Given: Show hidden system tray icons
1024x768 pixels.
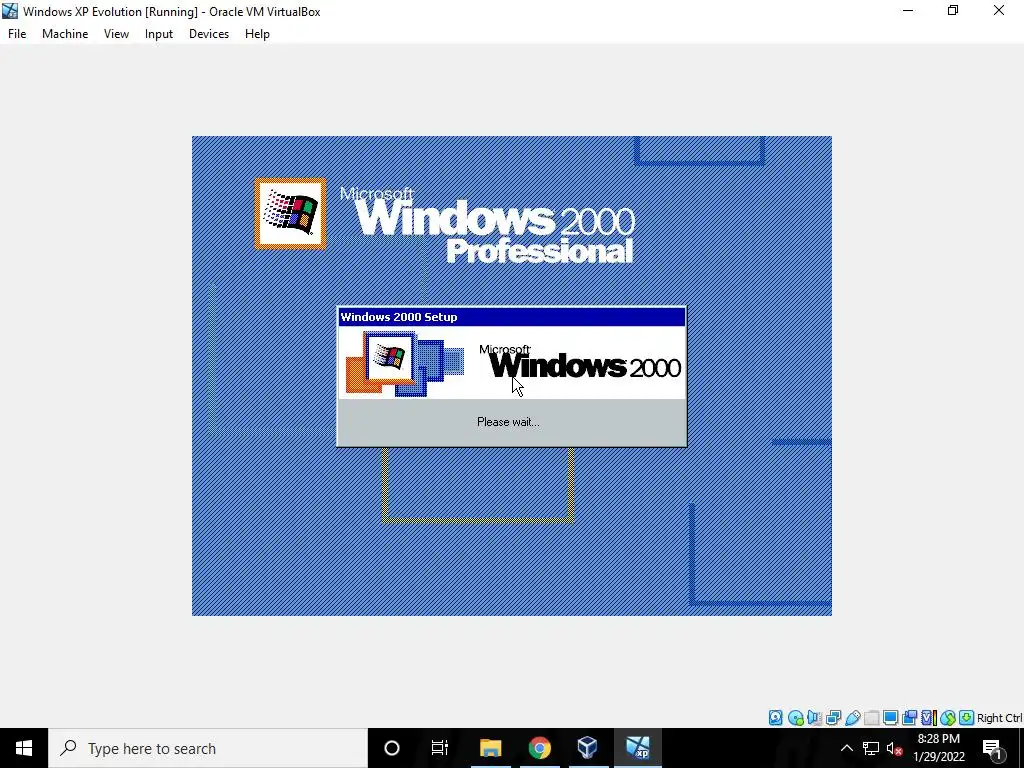Looking at the screenshot, I should click(x=846, y=748).
